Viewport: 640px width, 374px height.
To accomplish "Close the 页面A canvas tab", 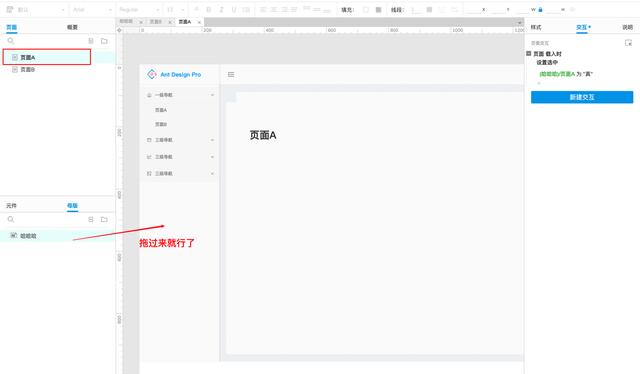I will point(199,22).
